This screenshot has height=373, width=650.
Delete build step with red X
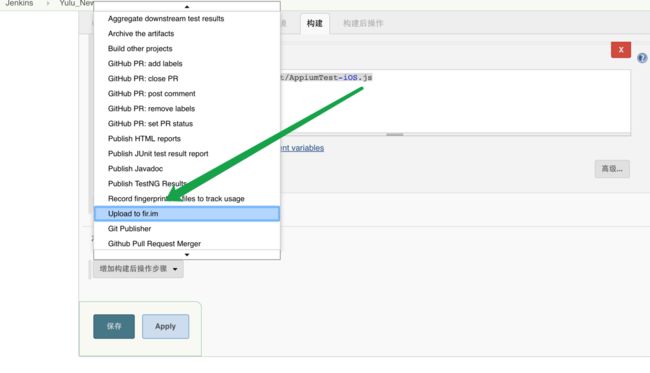[621, 50]
